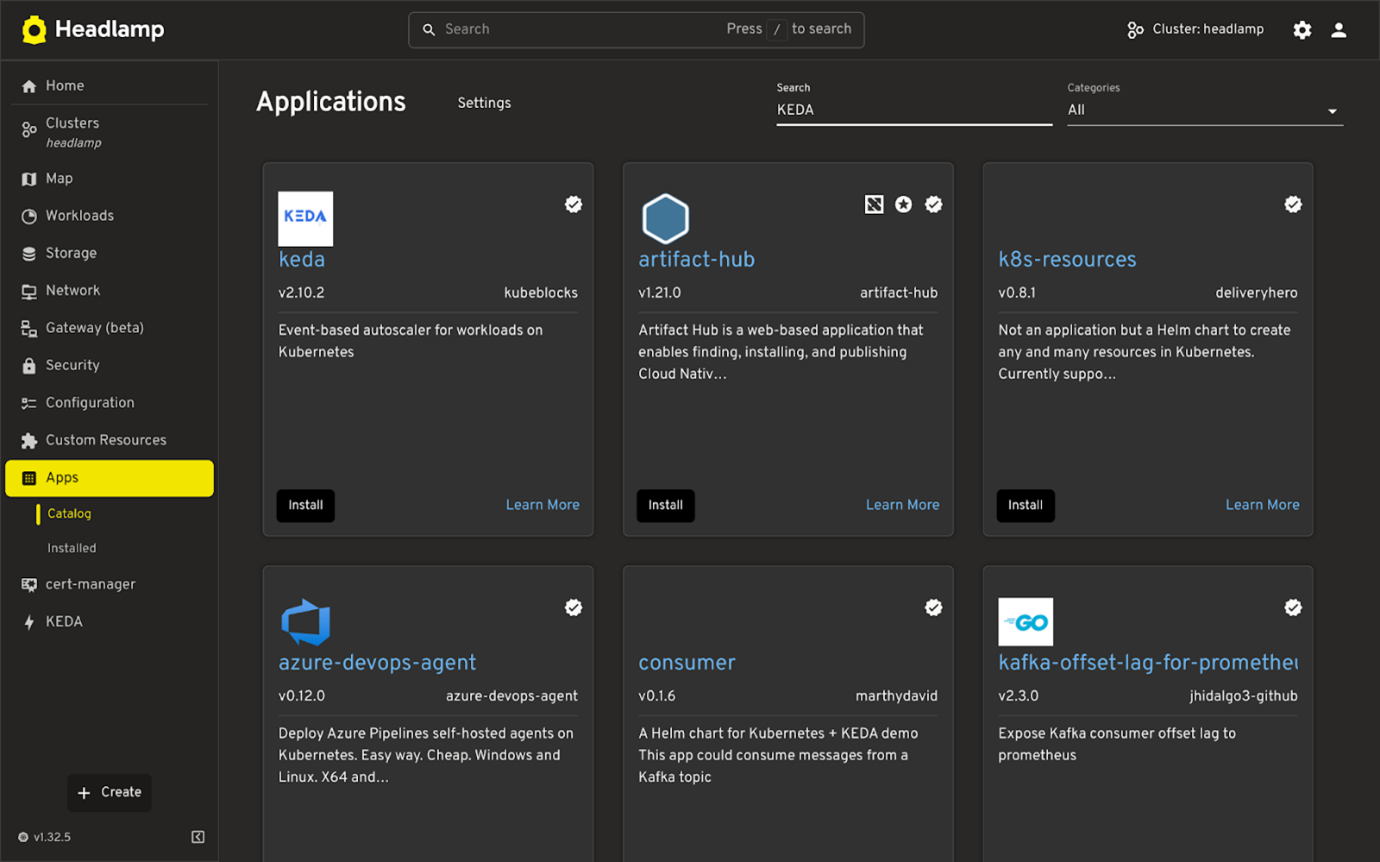Click verified badge on artifact-hub card
The image size is (1380, 862).
[934, 204]
